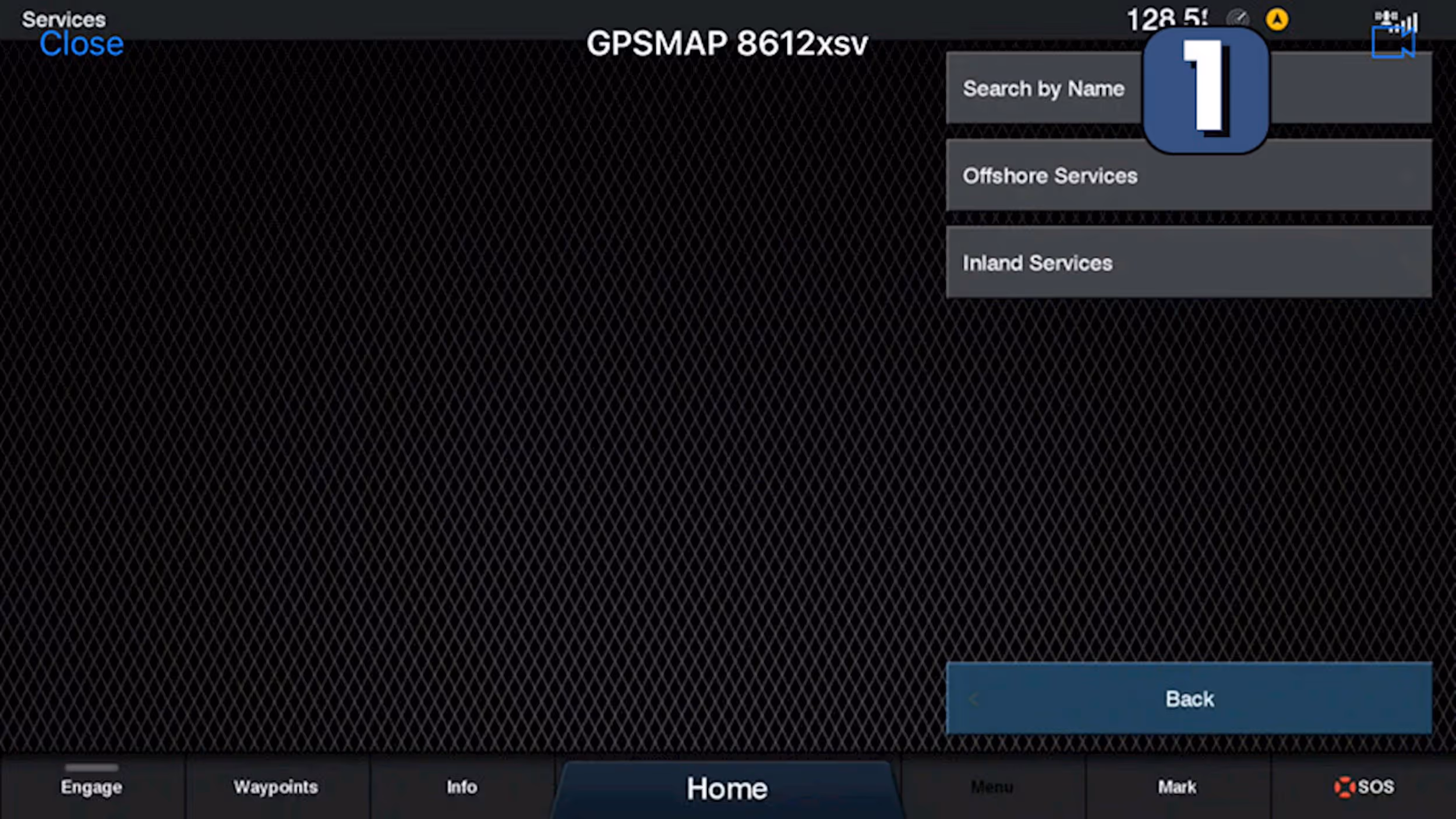Click the 128 heading readout

1168,19
